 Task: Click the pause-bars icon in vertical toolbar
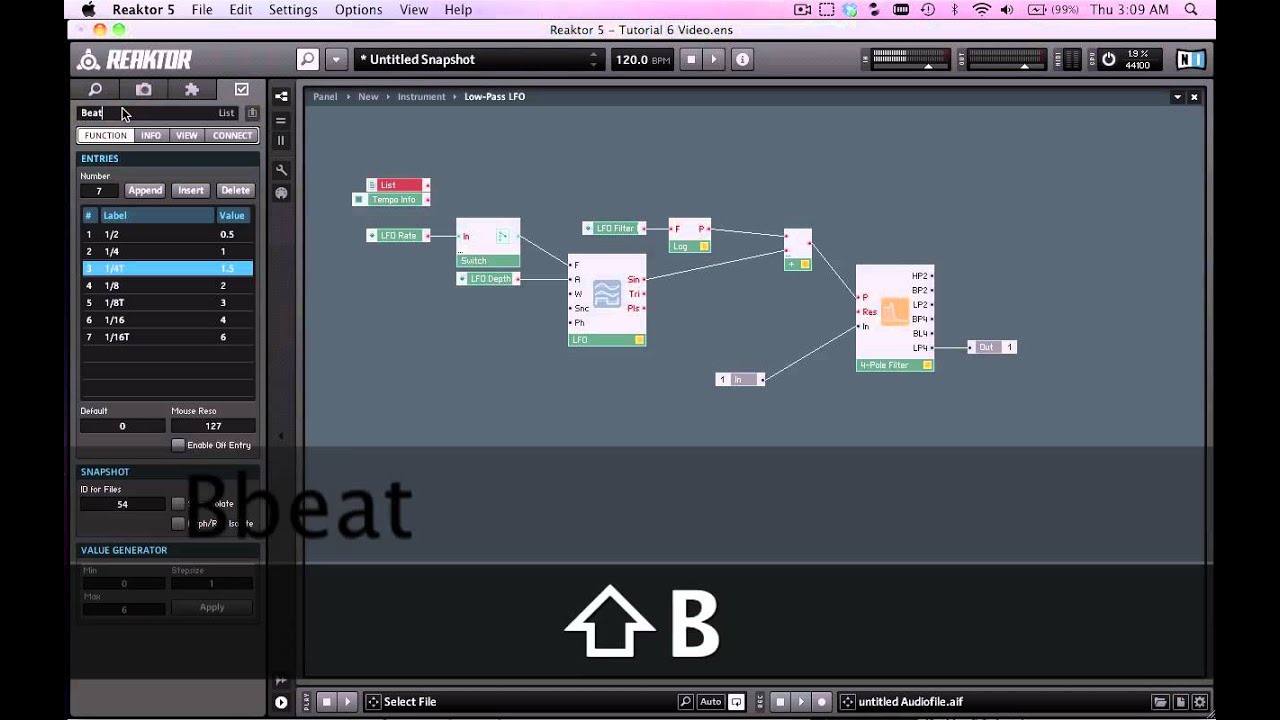point(281,141)
